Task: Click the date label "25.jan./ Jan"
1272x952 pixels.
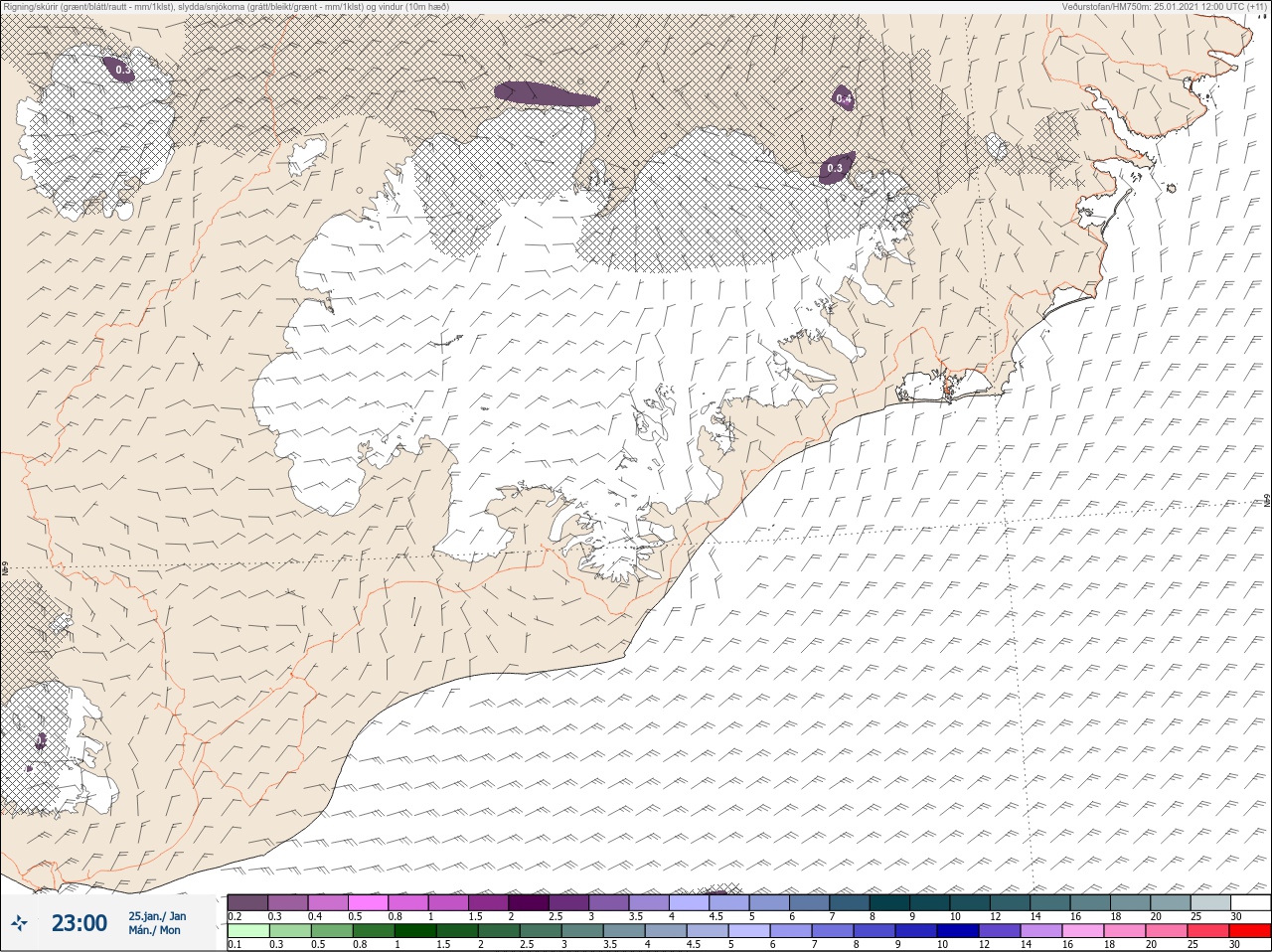Action: [156, 915]
